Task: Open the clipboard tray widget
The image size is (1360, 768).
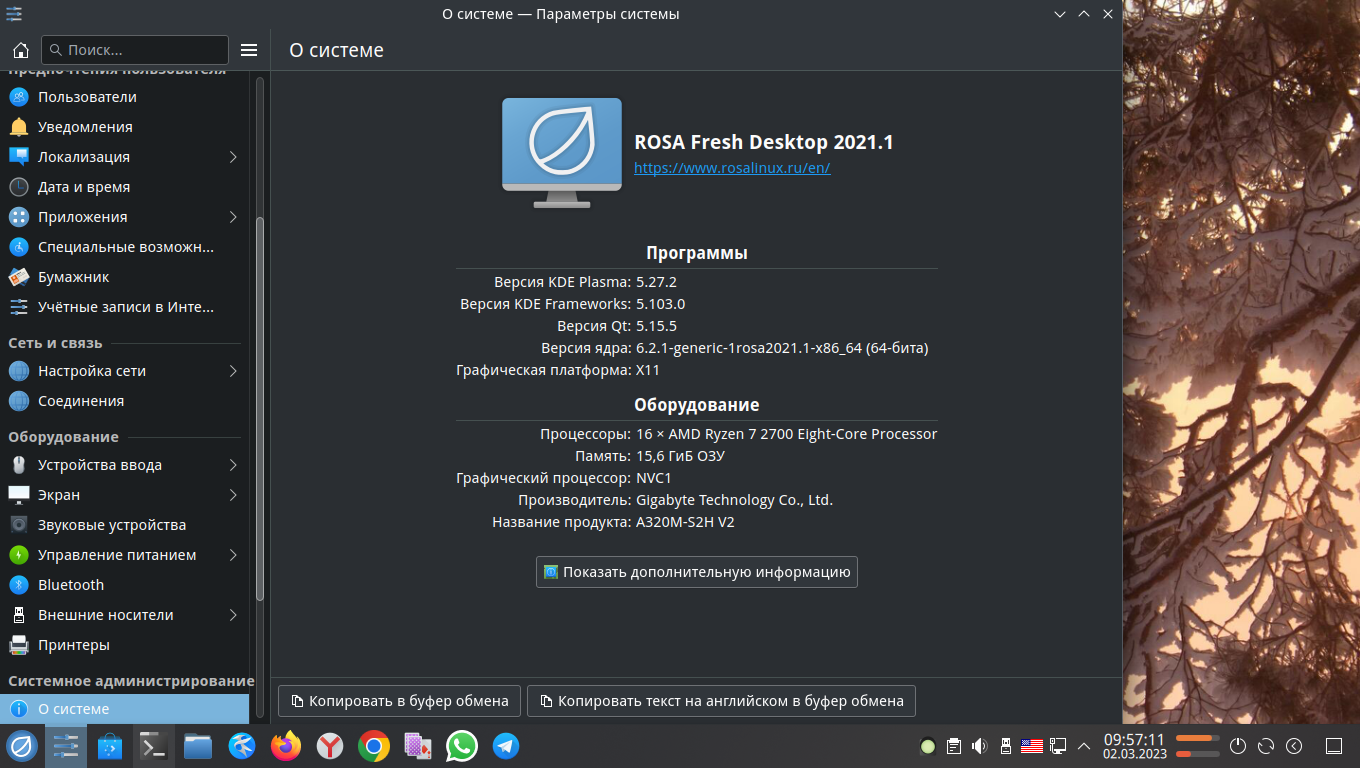Action: coord(954,746)
